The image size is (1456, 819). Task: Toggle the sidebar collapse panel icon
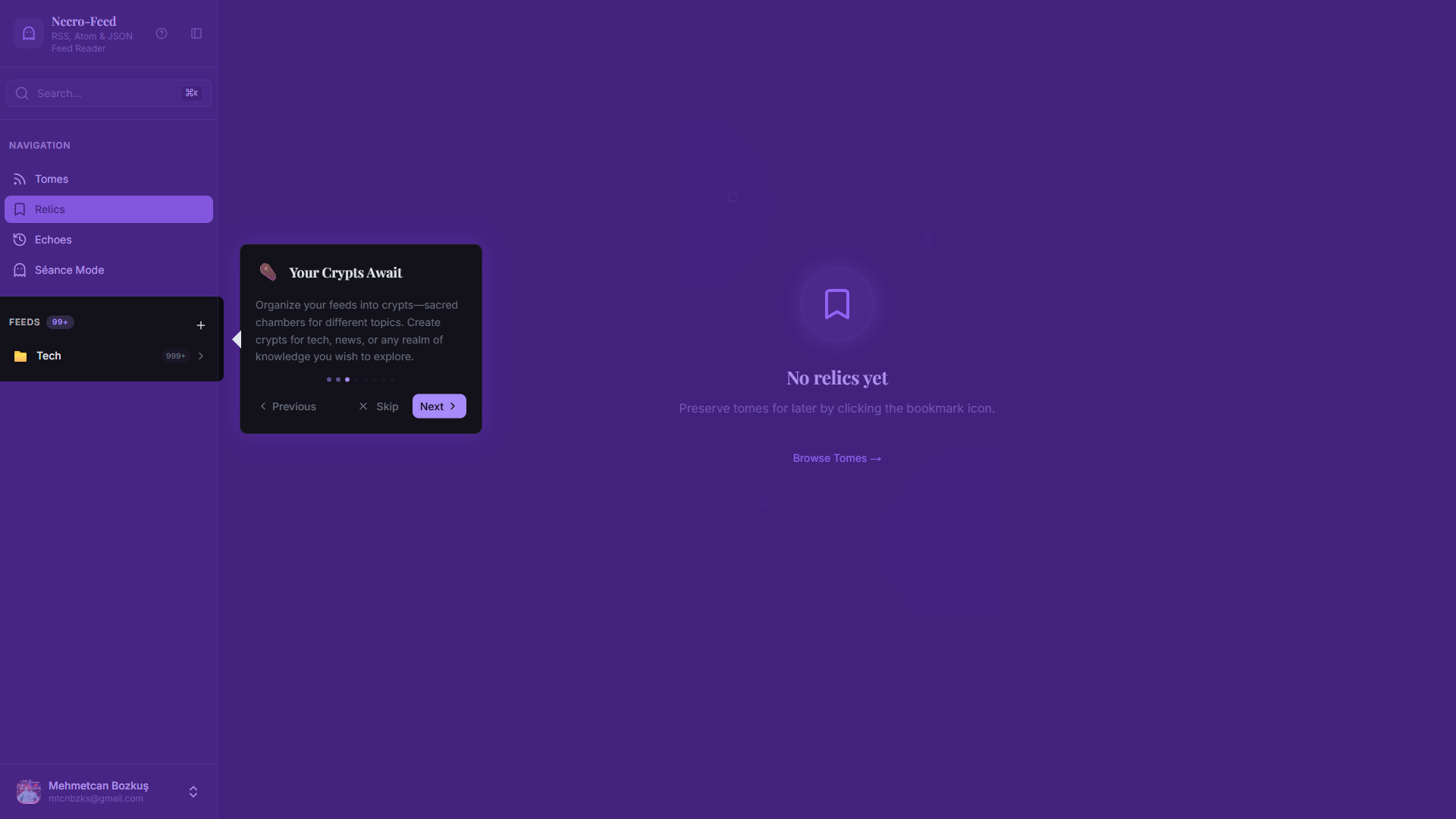[x=196, y=33]
